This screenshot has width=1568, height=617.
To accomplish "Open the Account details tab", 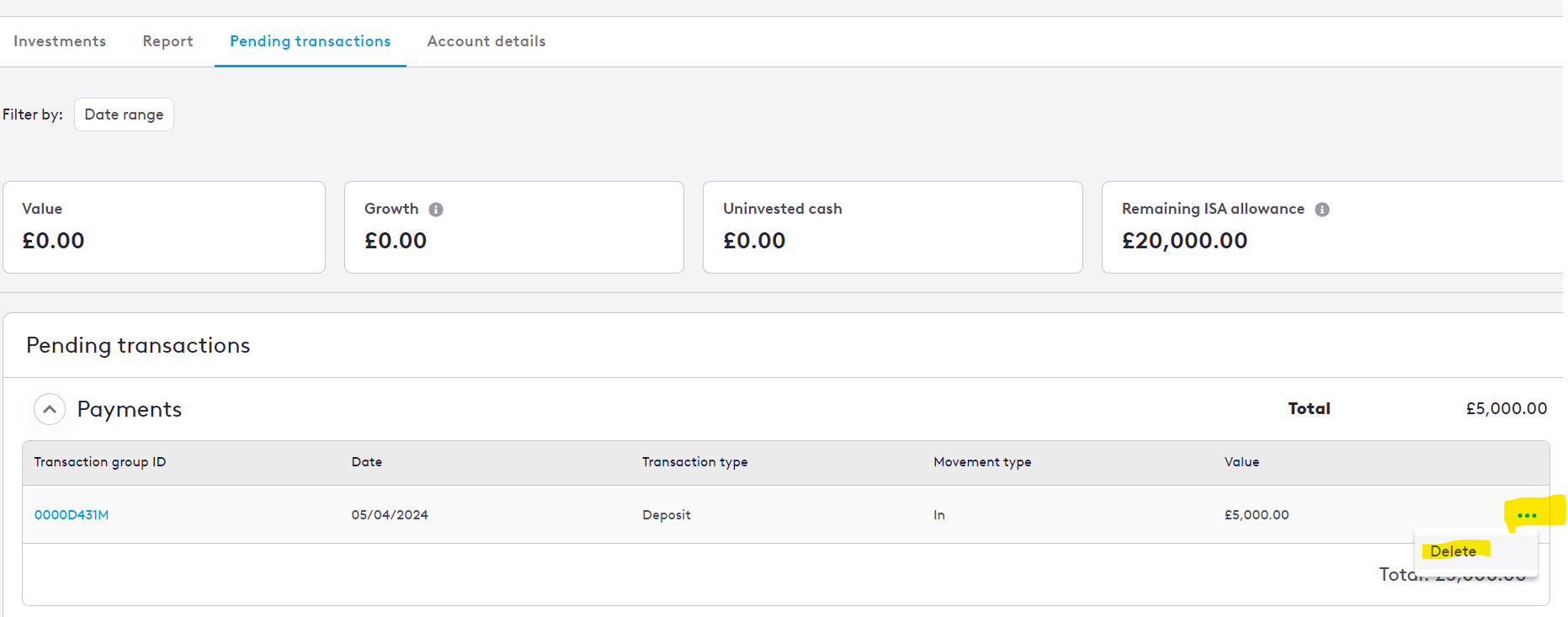I will click(x=486, y=41).
